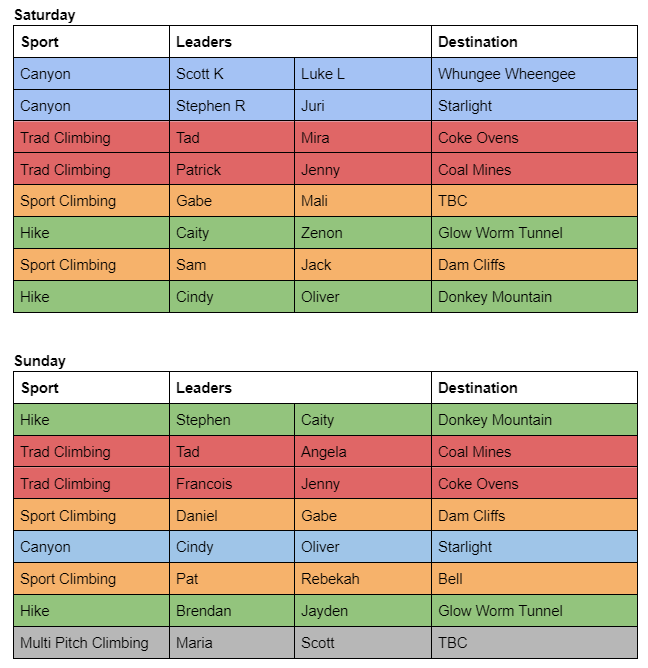The width and height of the screenshot is (648, 668).
Task: Select the Jayden leader cell
Action: click(363, 610)
